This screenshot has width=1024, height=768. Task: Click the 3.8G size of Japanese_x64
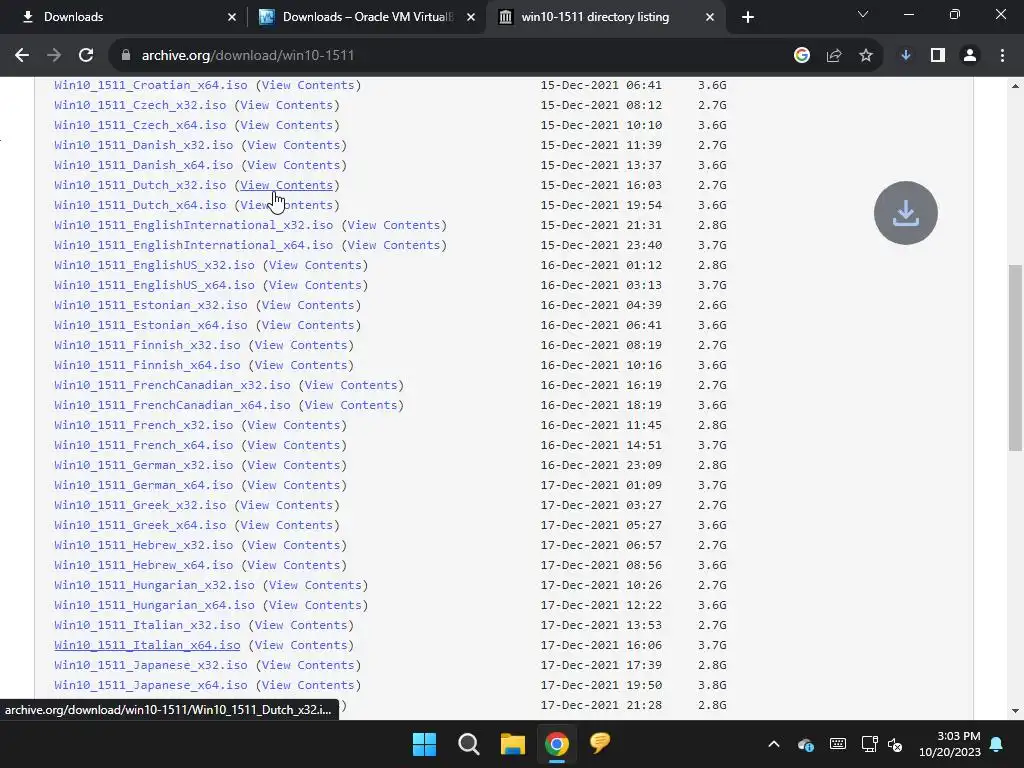tap(712, 684)
